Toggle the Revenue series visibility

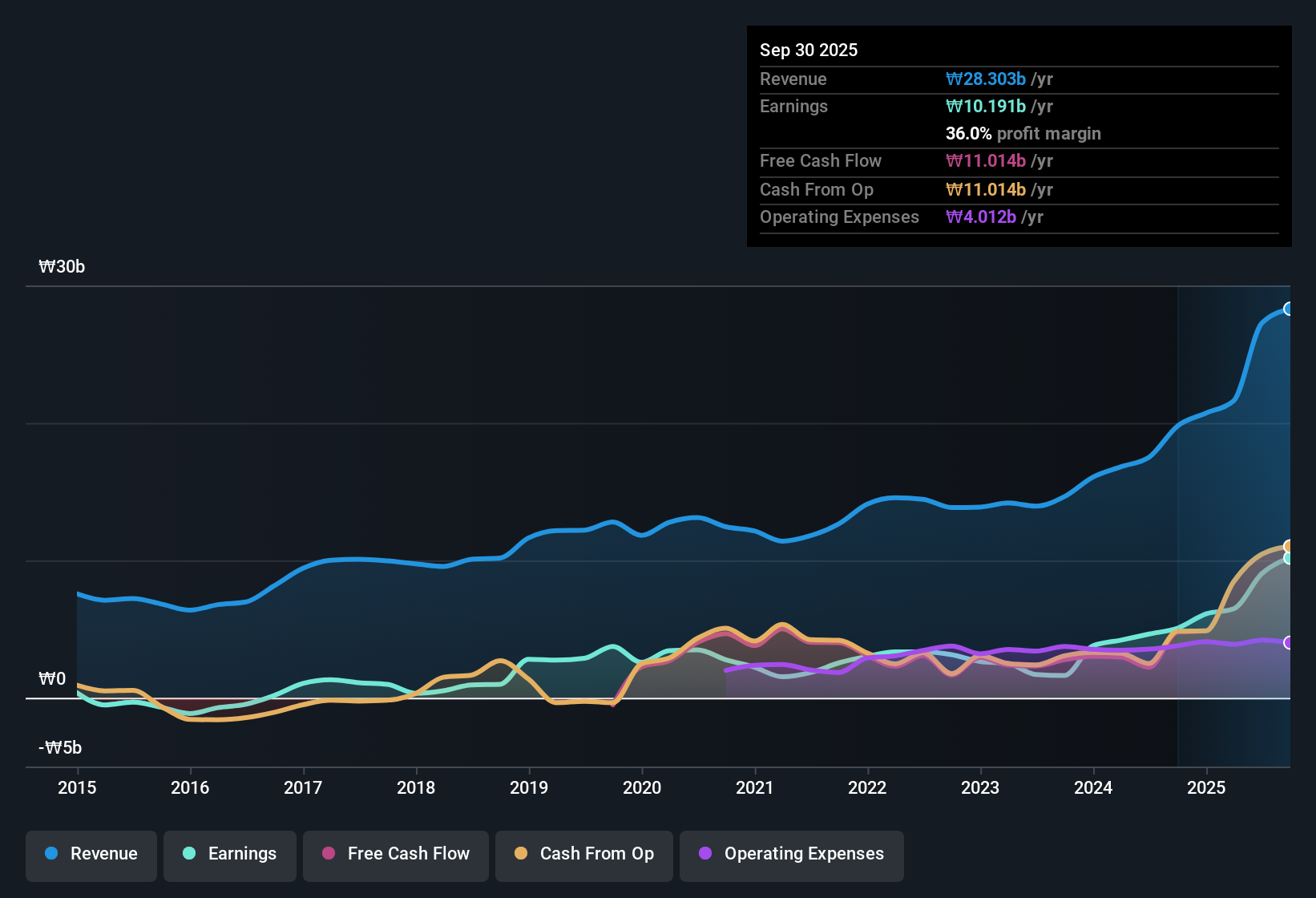tap(91, 854)
